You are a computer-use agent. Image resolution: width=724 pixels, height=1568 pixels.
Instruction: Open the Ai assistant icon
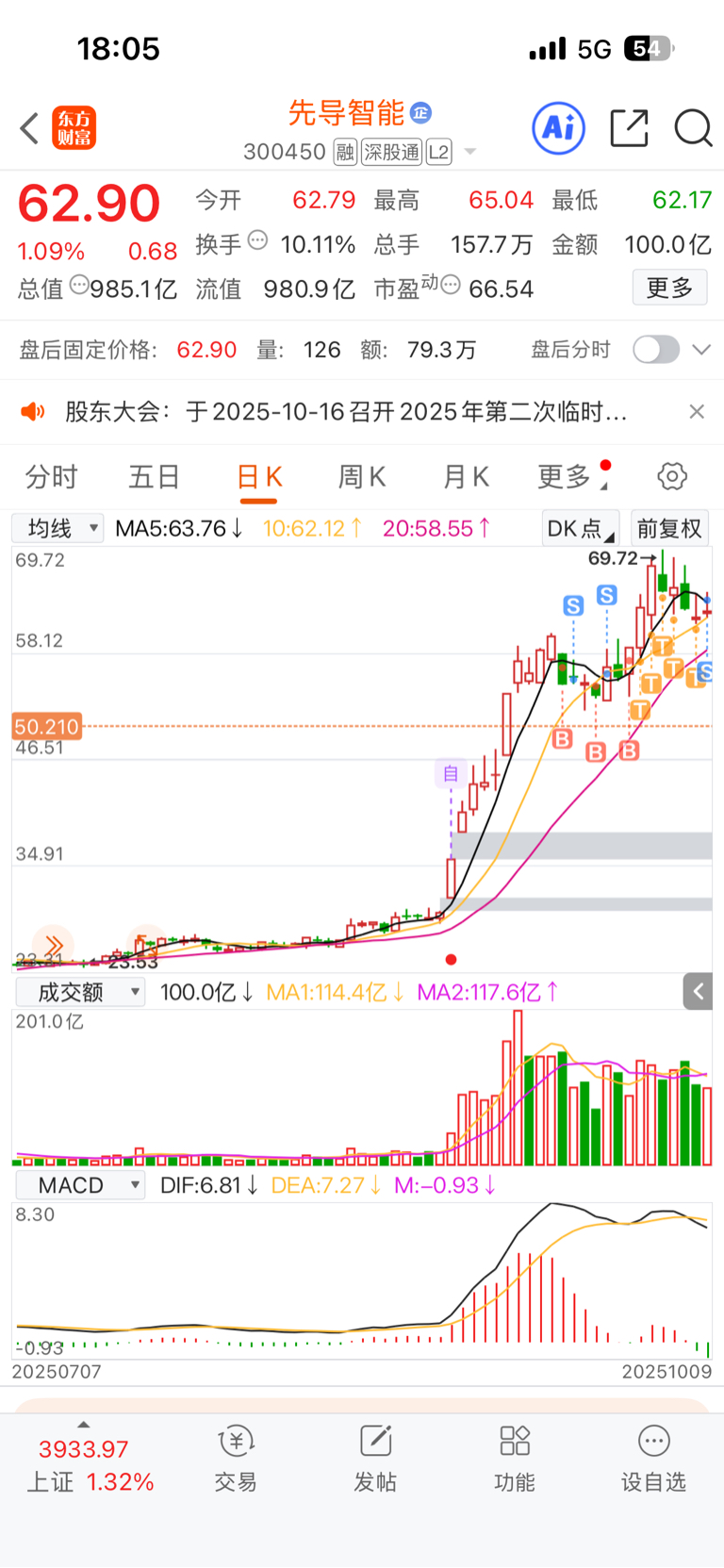[558, 127]
